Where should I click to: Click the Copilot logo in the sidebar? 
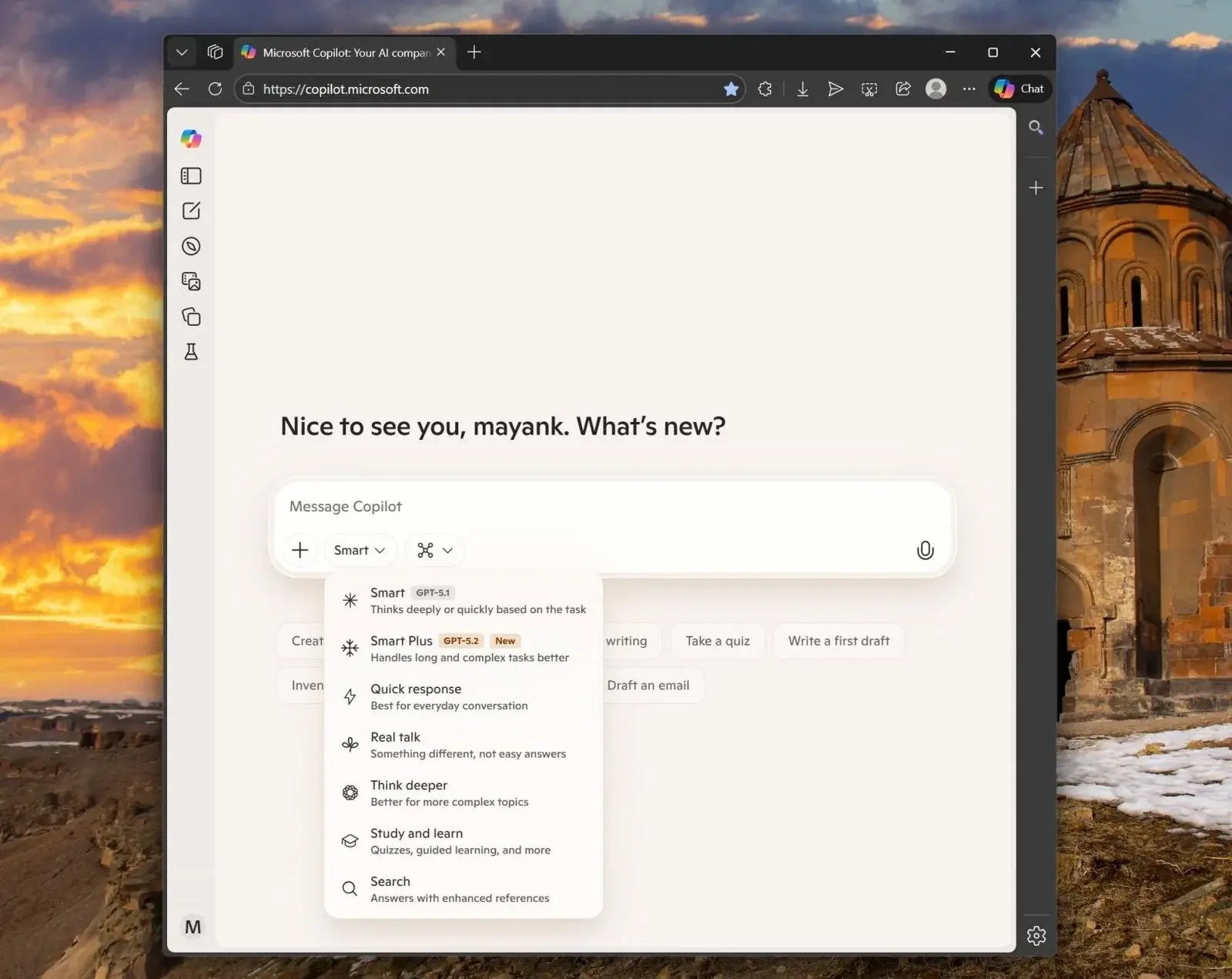pos(191,139)
